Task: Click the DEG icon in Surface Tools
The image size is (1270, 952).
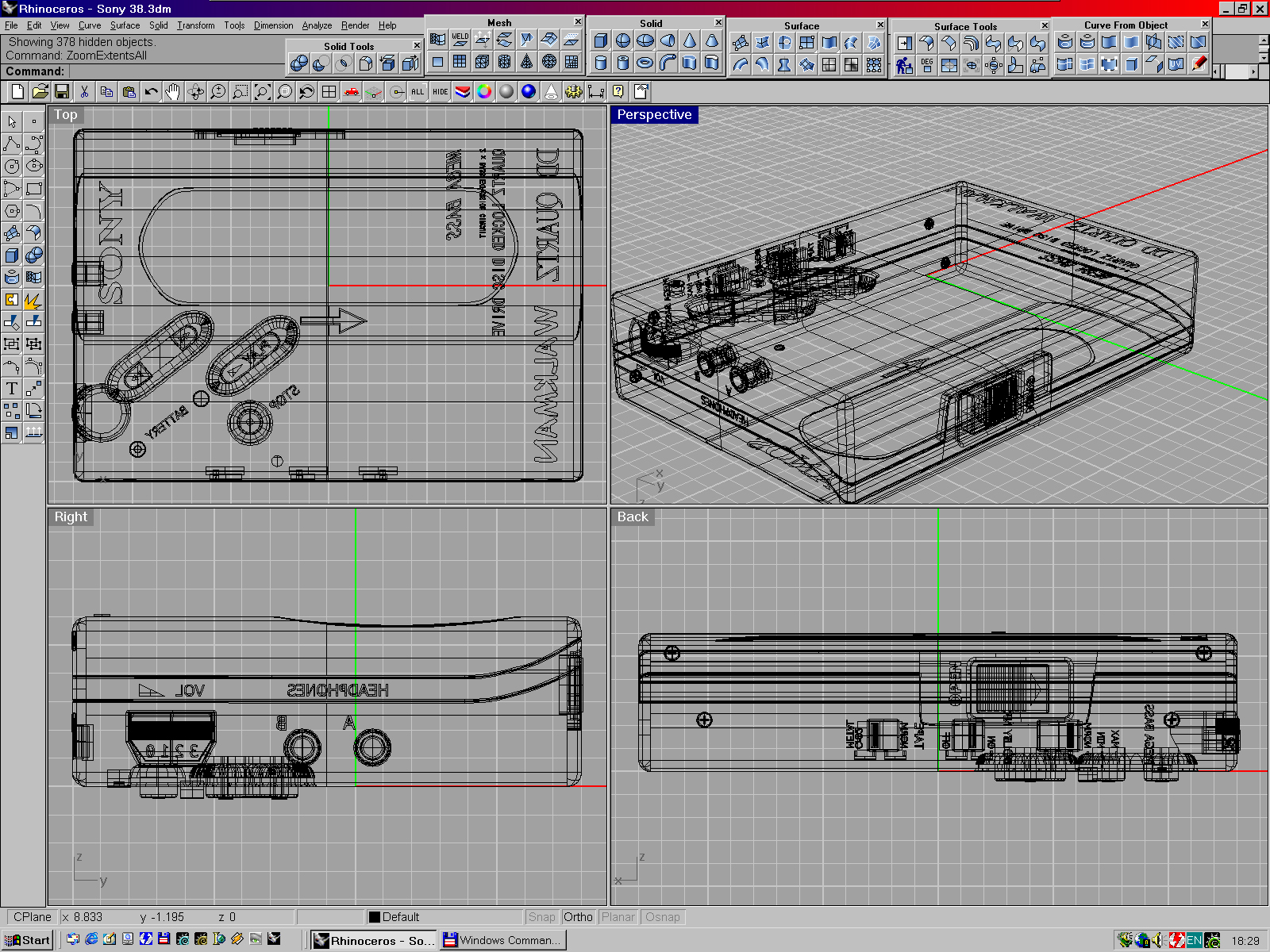Action: [x=926, y=65]
